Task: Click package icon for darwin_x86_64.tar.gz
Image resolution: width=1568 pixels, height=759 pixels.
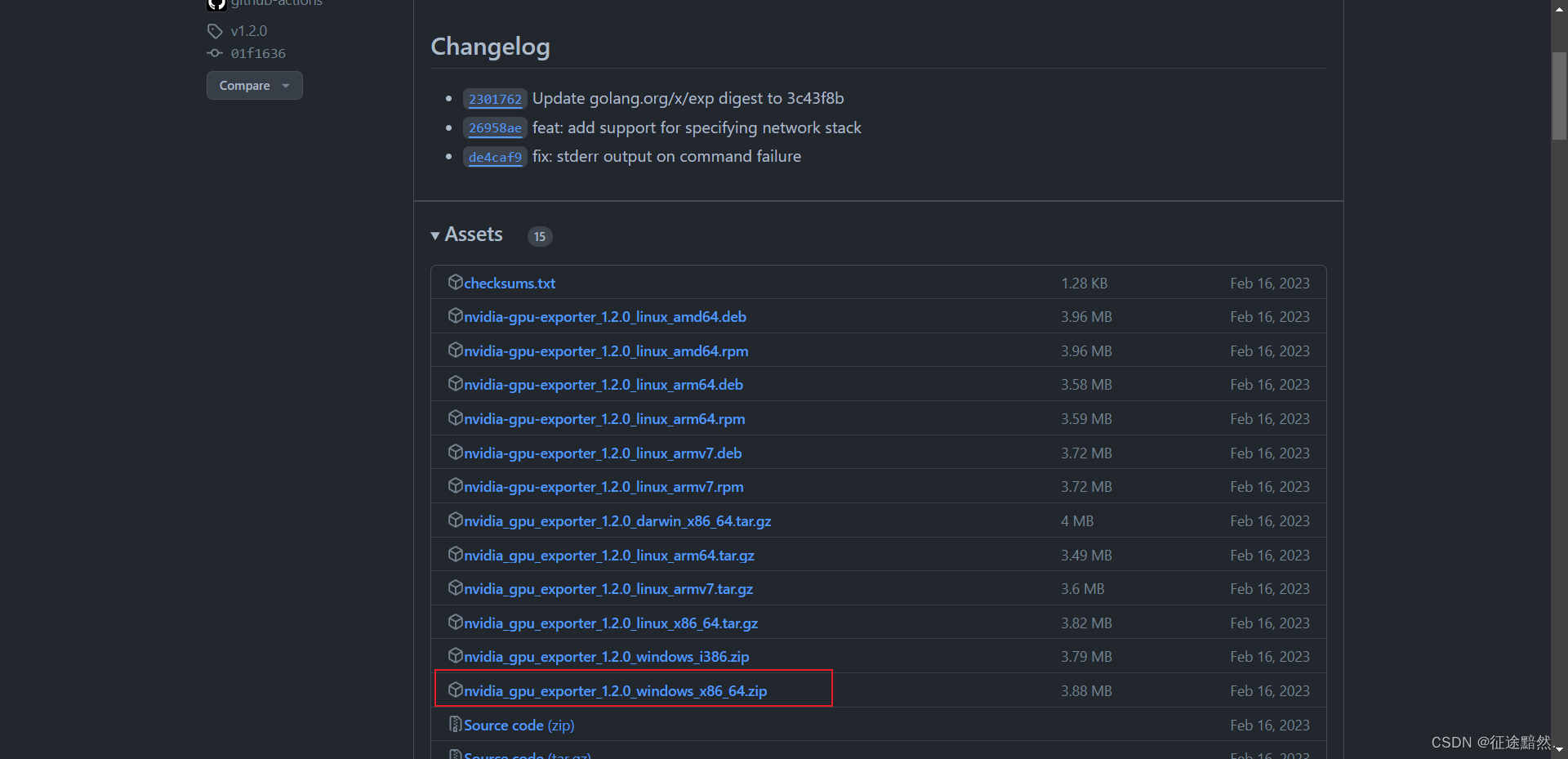Action: pos(456,520)
